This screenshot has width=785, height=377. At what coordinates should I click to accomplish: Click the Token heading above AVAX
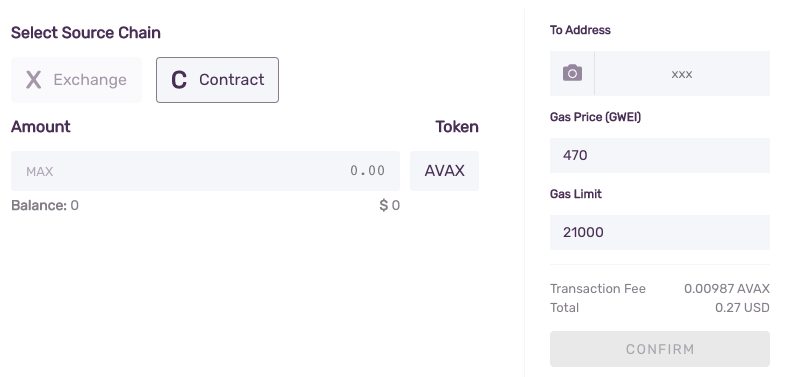coord(457,127)
